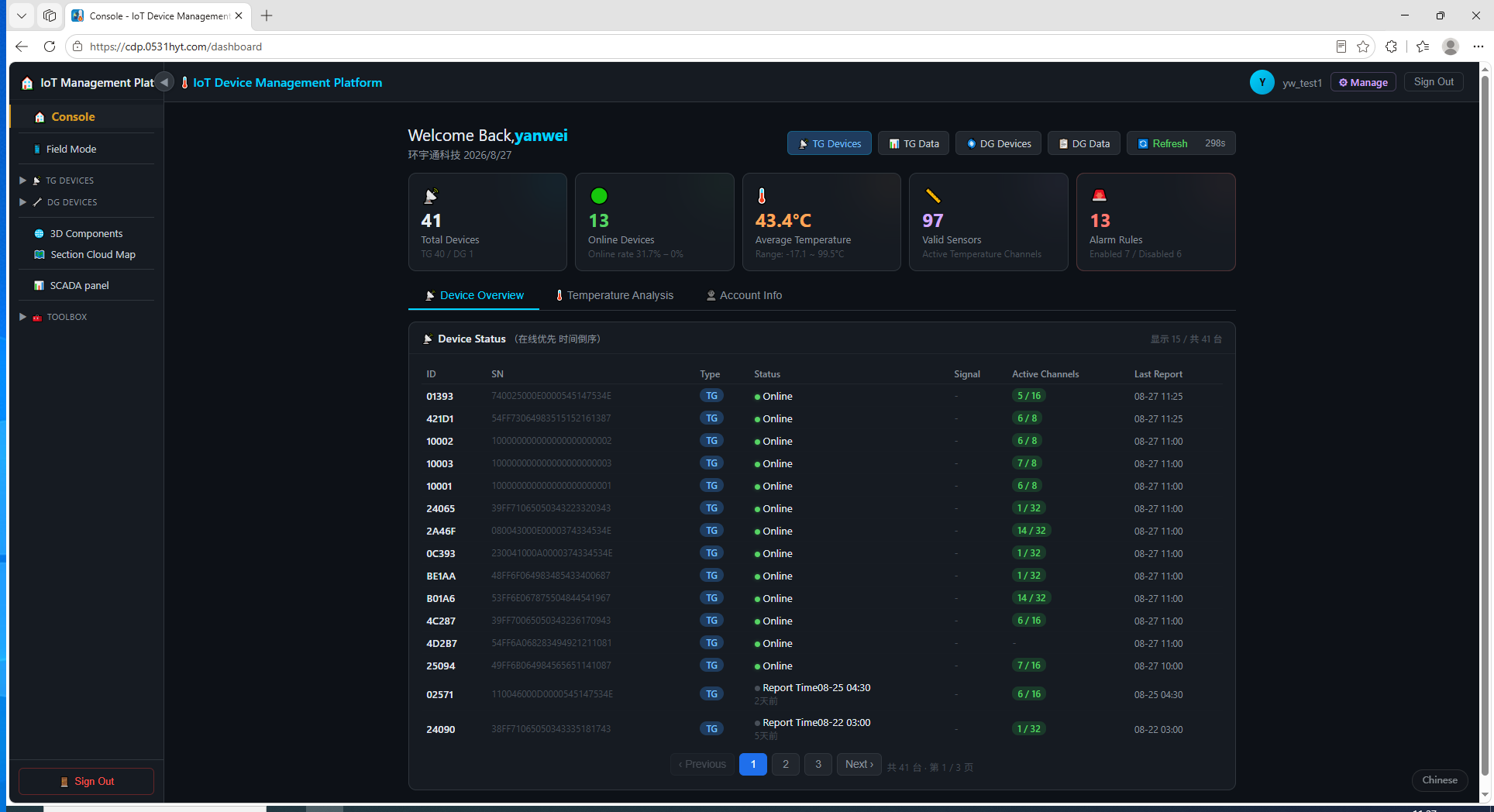Screen dimensions: 1494x812
Task: Click the home icon beside IoT Management Platform
Action: (x=27, y=83)
